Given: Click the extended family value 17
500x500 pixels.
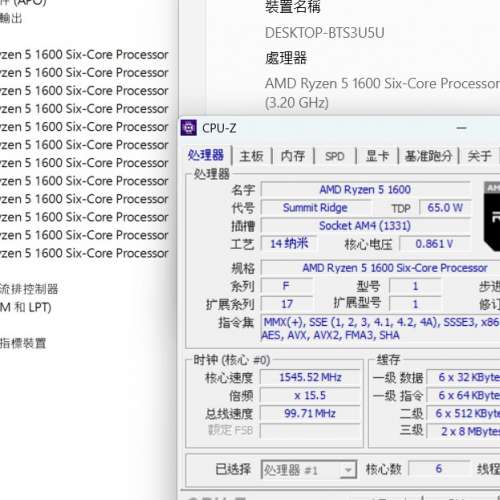Looking at the screenshot, I should click(x=287, y=304).
